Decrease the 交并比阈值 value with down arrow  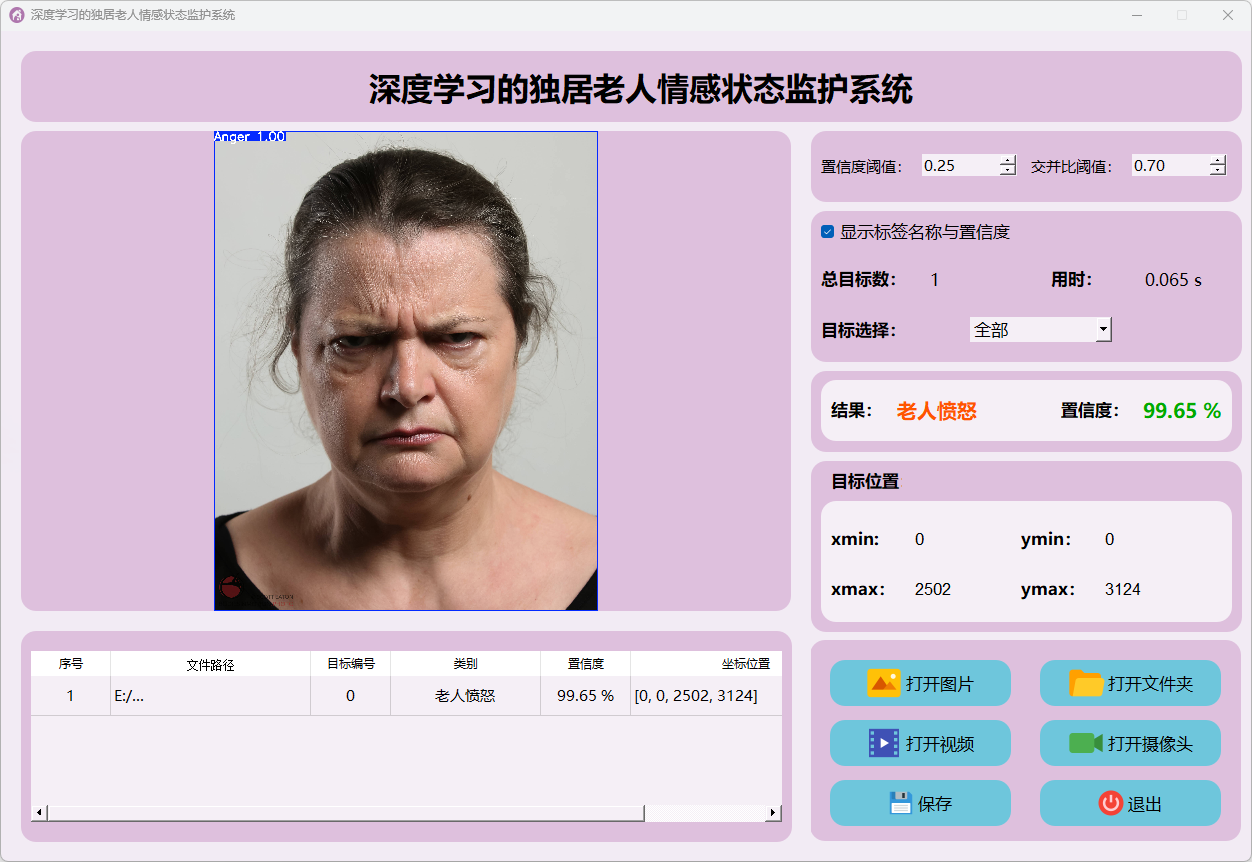tap(1217, 171)
